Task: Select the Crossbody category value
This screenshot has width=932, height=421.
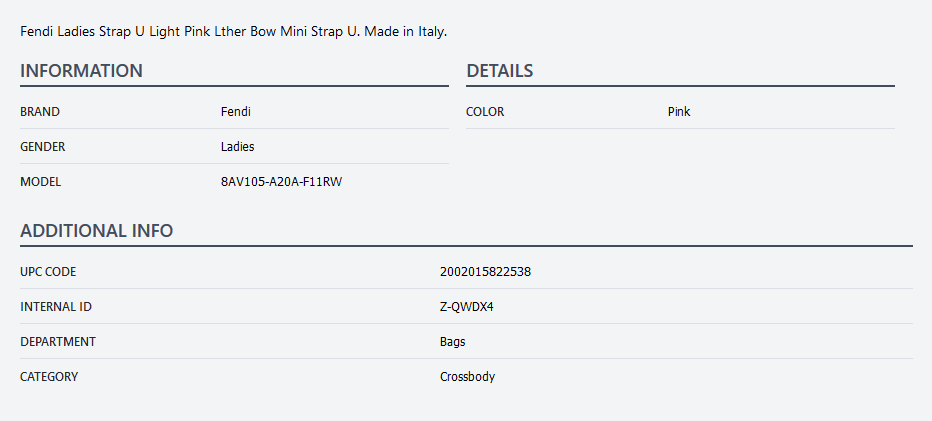Action: [x=467, y=377]
